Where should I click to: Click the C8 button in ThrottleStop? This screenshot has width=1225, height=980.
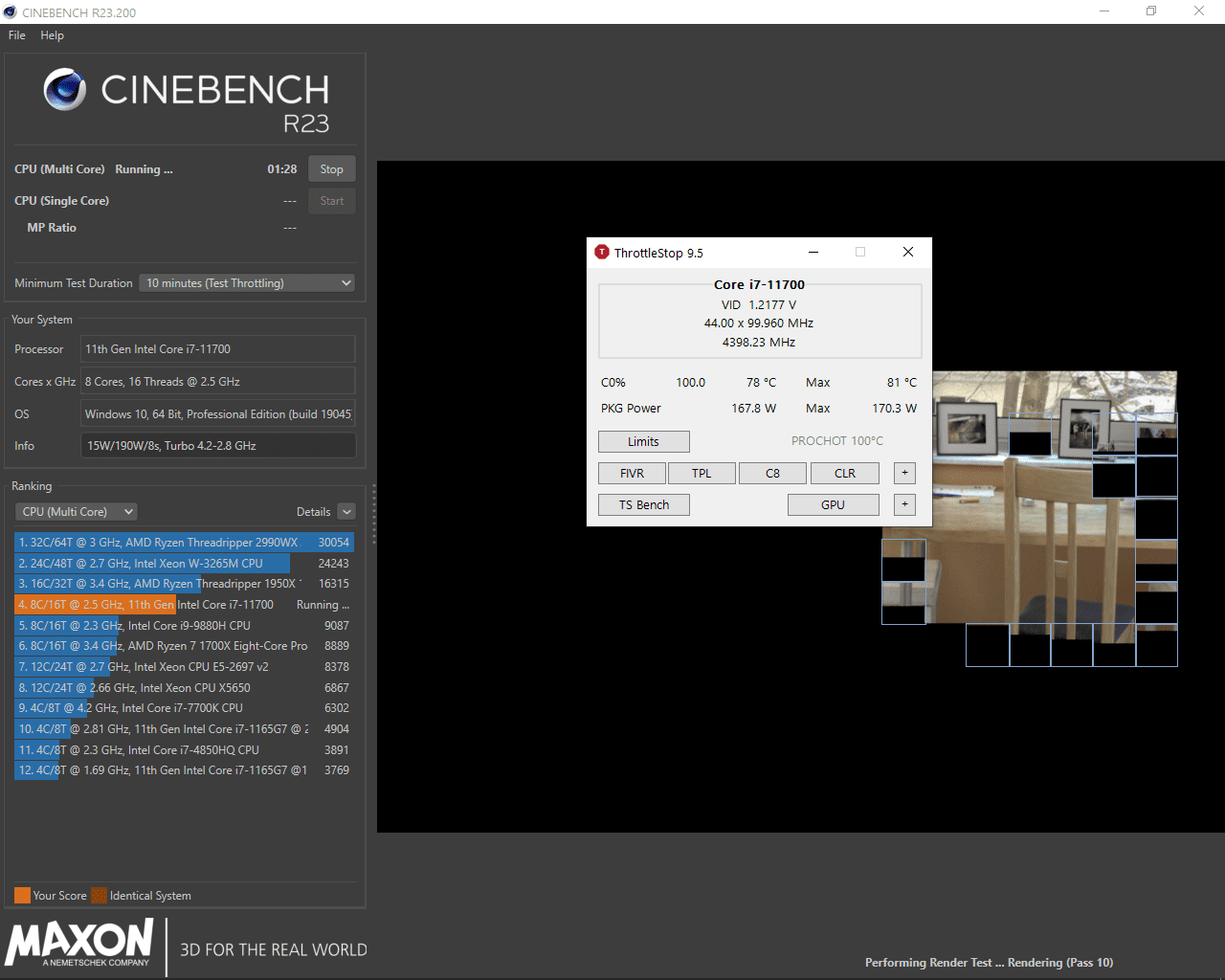pyautogui.click(x=772, y=473)
